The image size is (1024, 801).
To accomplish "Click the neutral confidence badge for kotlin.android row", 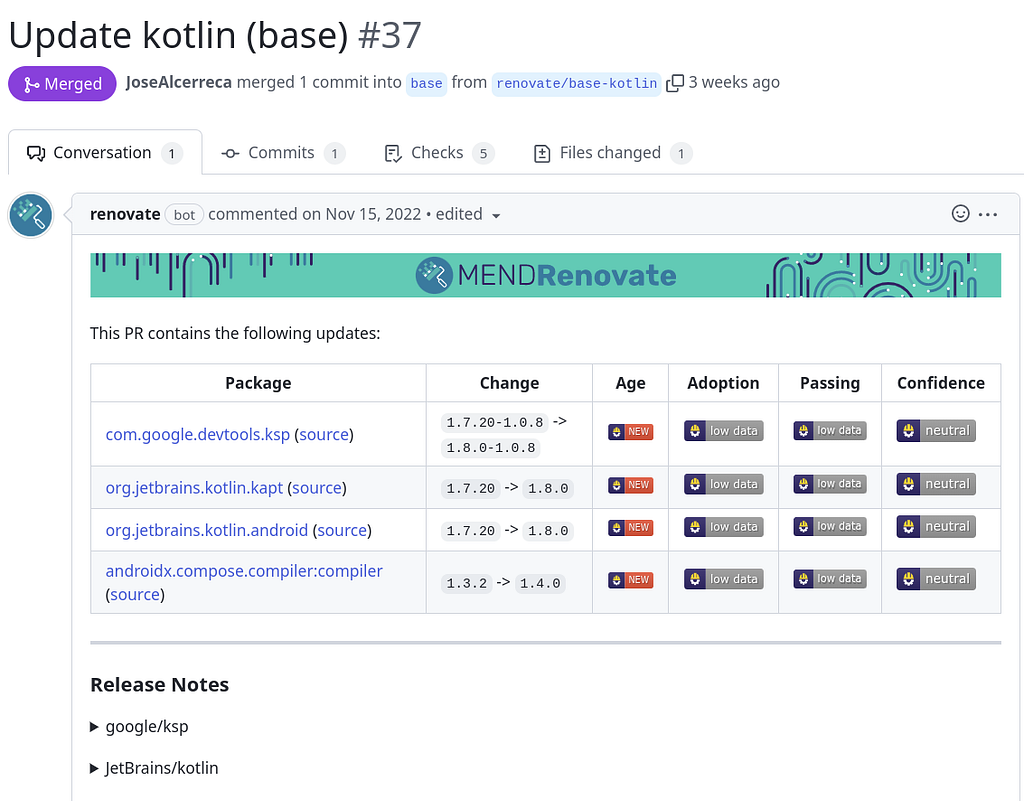I will (x=936, y=527).
